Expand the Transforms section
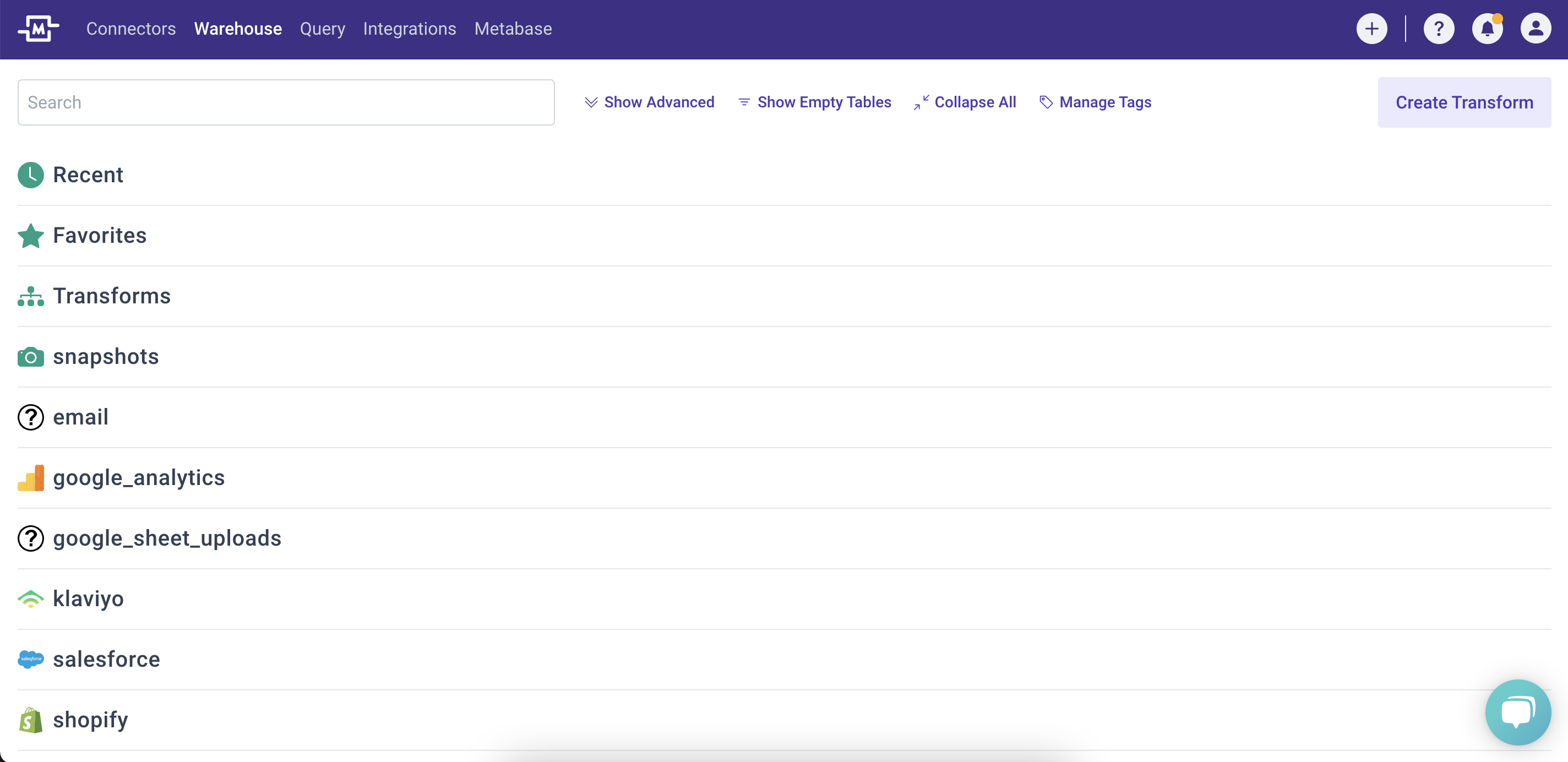 point(111,296)
